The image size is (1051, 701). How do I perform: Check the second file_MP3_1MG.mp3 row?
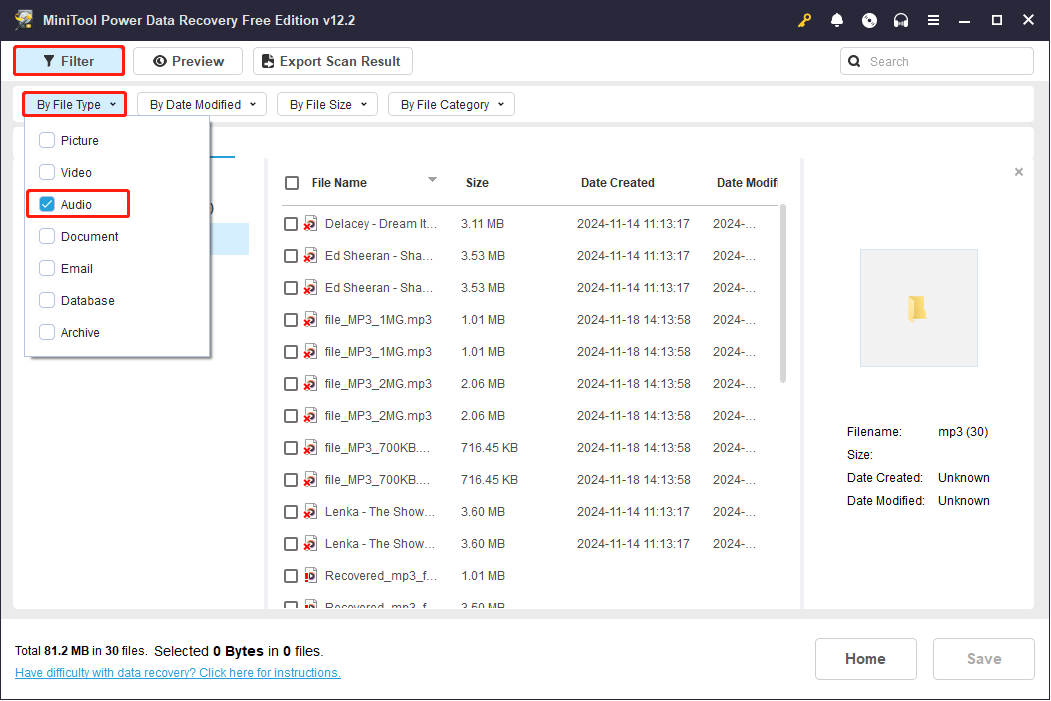point(290,352)
